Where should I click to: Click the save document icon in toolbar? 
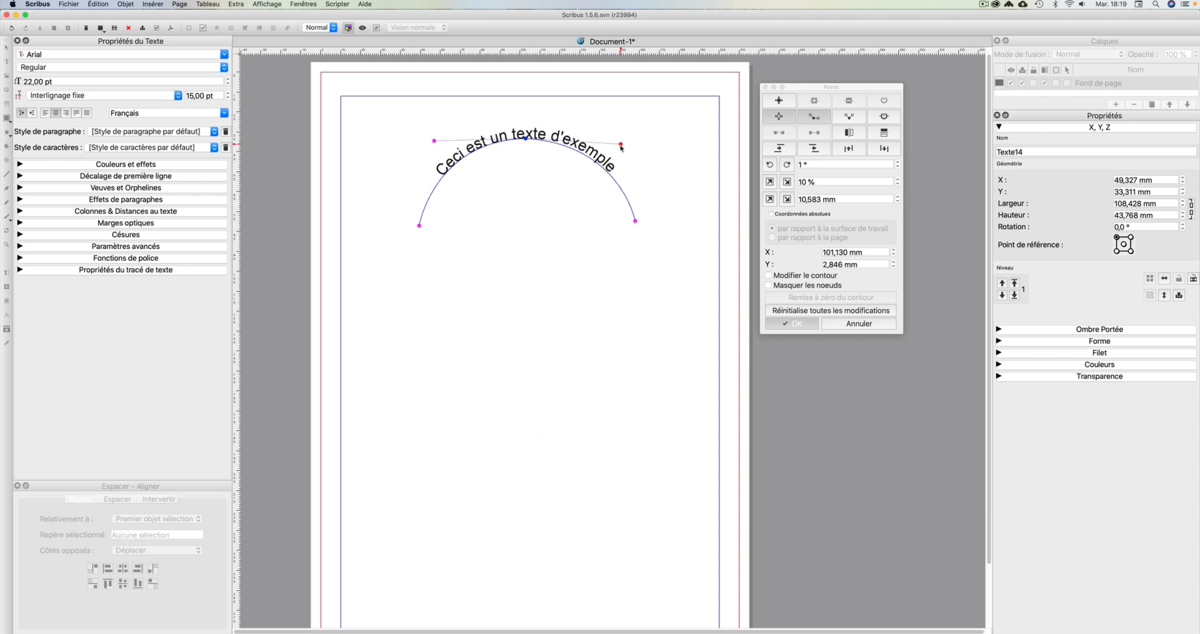tap(114, 28)
